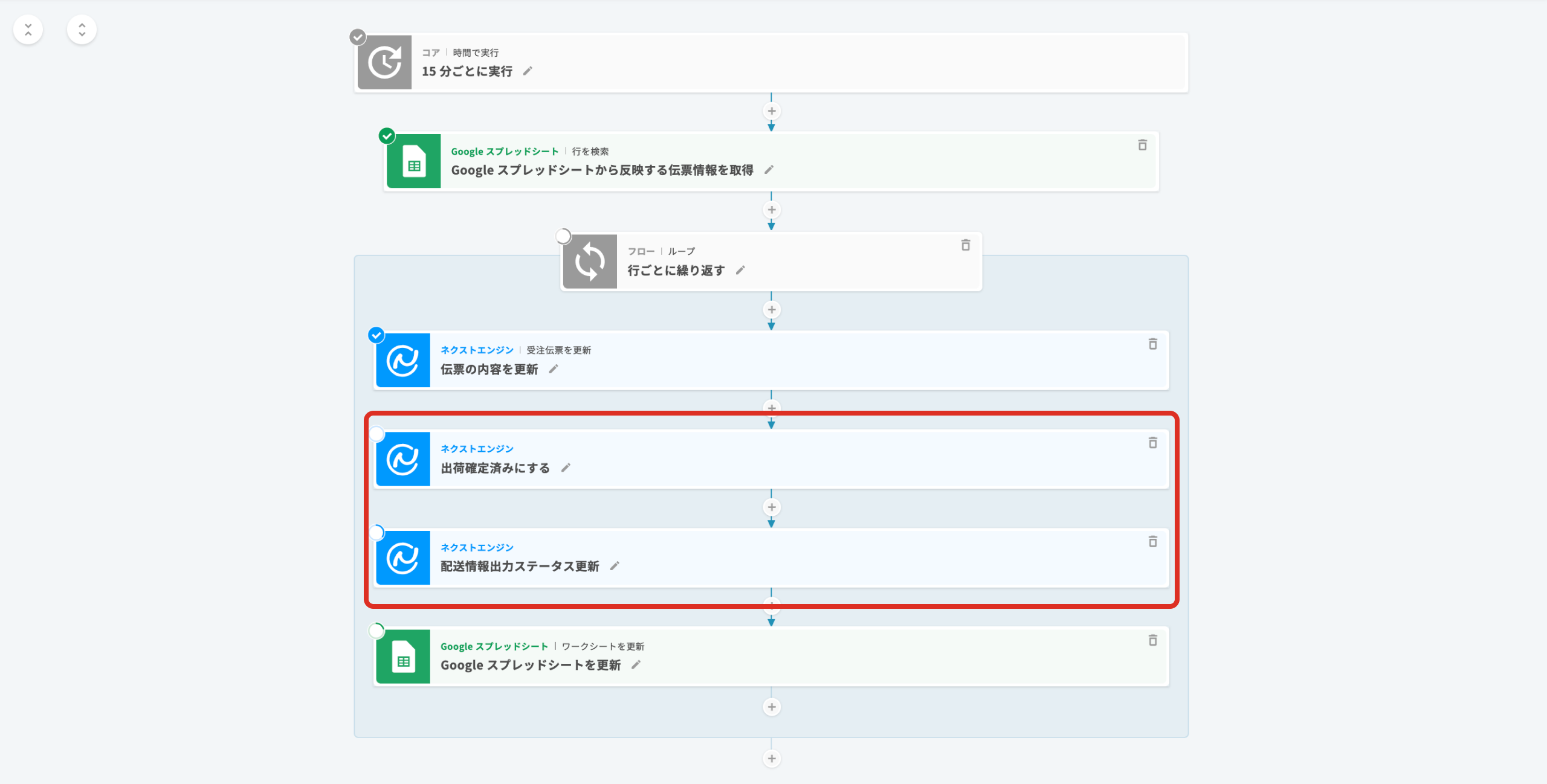Image resolution: width=1547 pixels, height=784 pixels.
Task: Click the 伝票の内容を更新 ネクストエンジン icon
Action: pyautogui.click(x=403, y=361)
